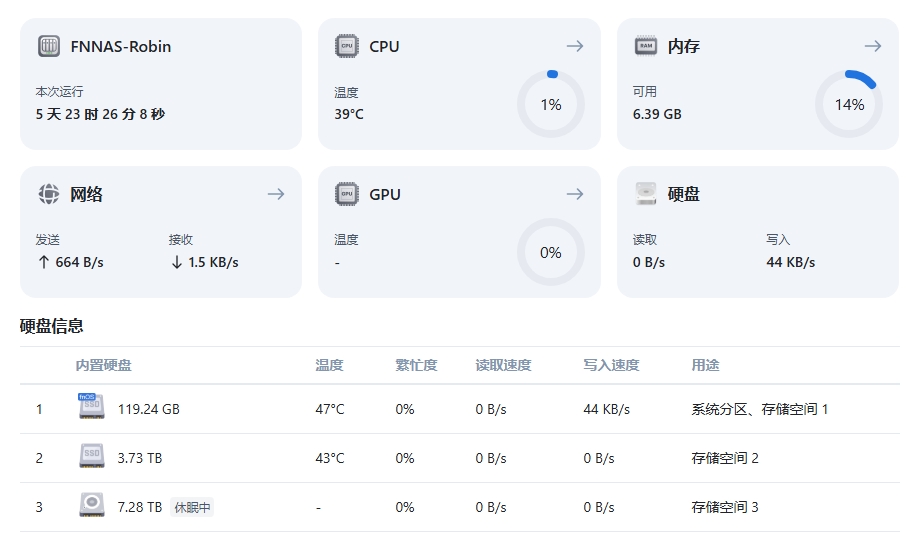Click the RAM memory icon
The height and width of the screenshot is (533, 910).
pos(646,46)
